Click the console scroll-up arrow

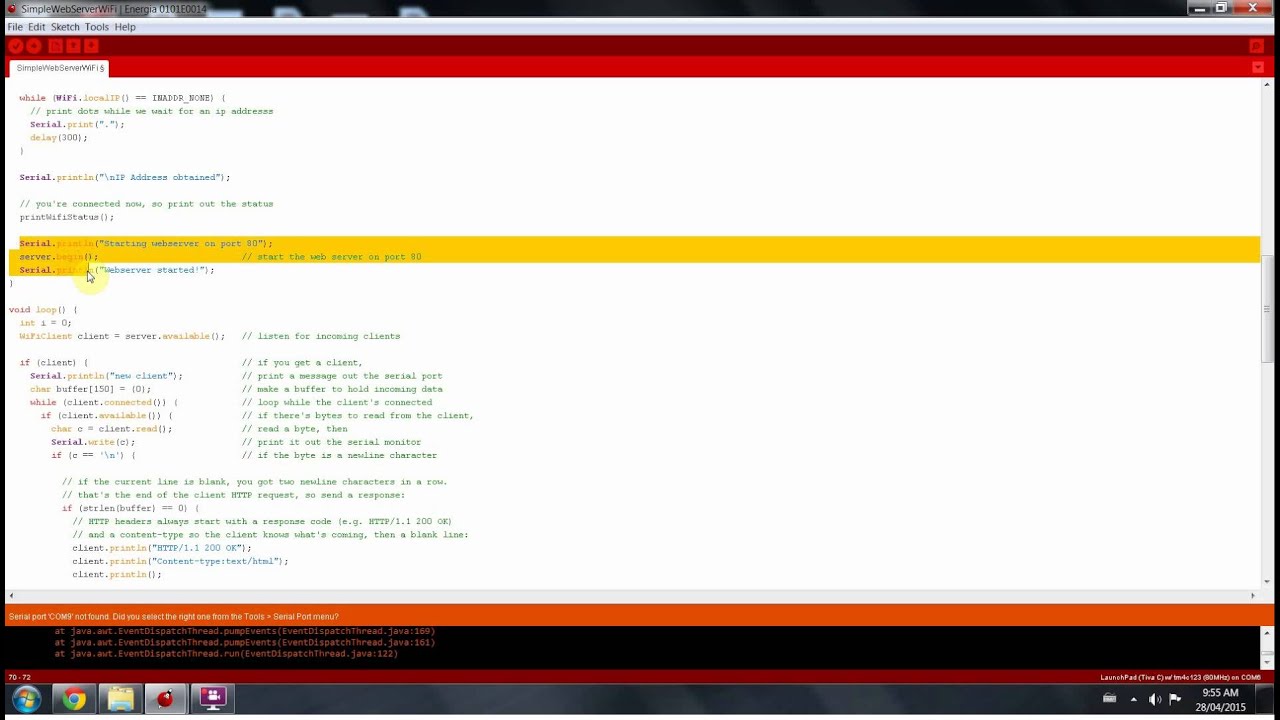[1267, 633]
